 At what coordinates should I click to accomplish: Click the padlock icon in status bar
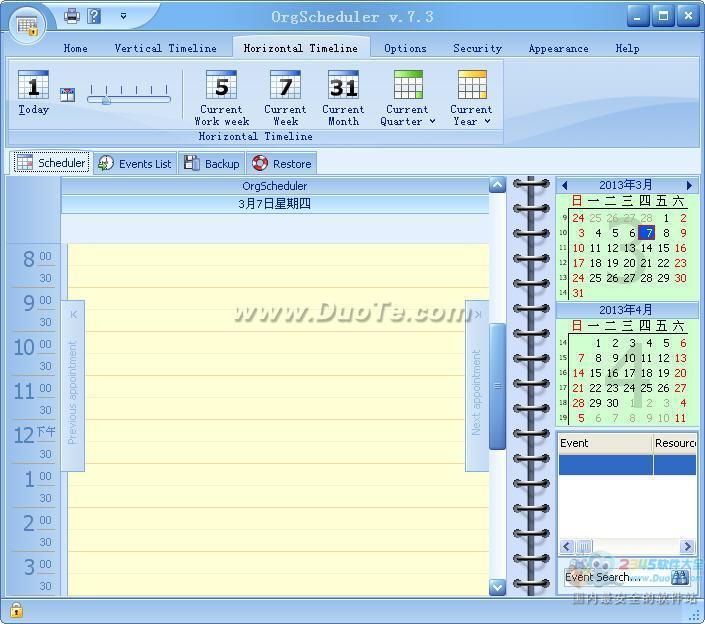(x=16, y=610)
